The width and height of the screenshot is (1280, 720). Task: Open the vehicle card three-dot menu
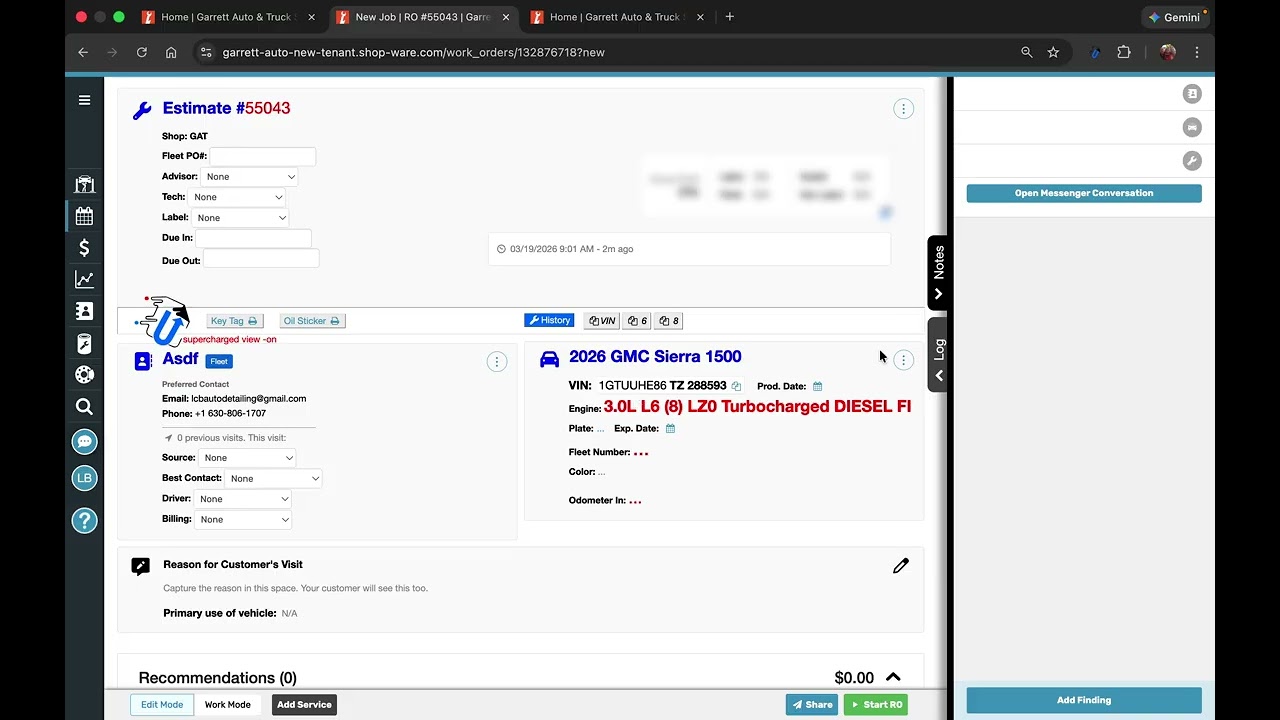[x=903, y=360]
